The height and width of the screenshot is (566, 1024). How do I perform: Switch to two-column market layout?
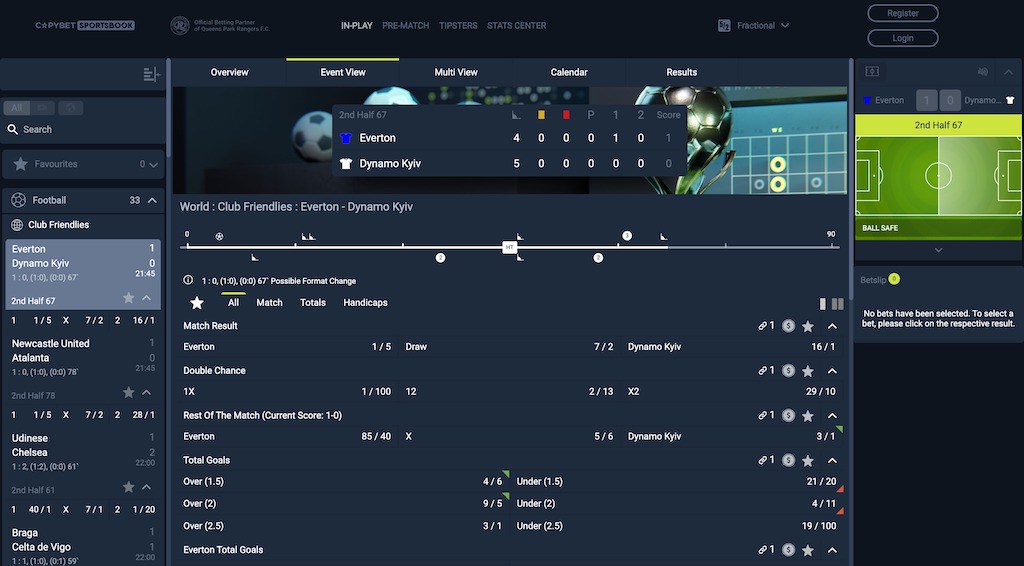[837, 304]
